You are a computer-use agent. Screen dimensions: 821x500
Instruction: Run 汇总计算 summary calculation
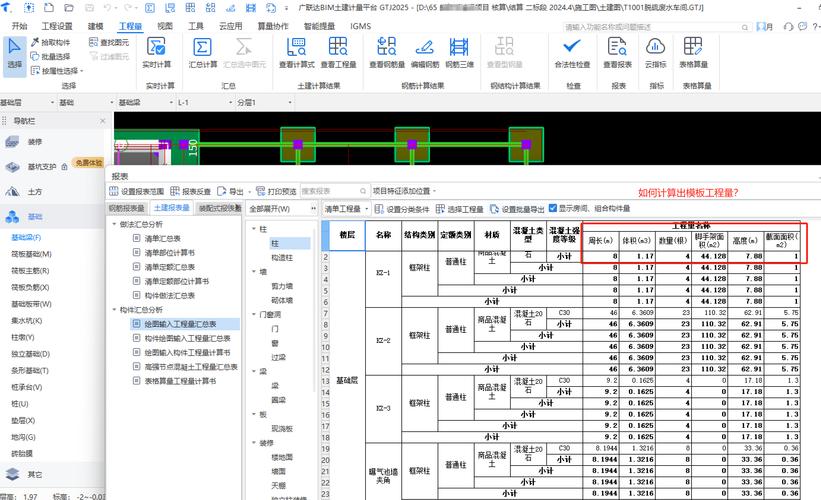[x=203, y=53]
